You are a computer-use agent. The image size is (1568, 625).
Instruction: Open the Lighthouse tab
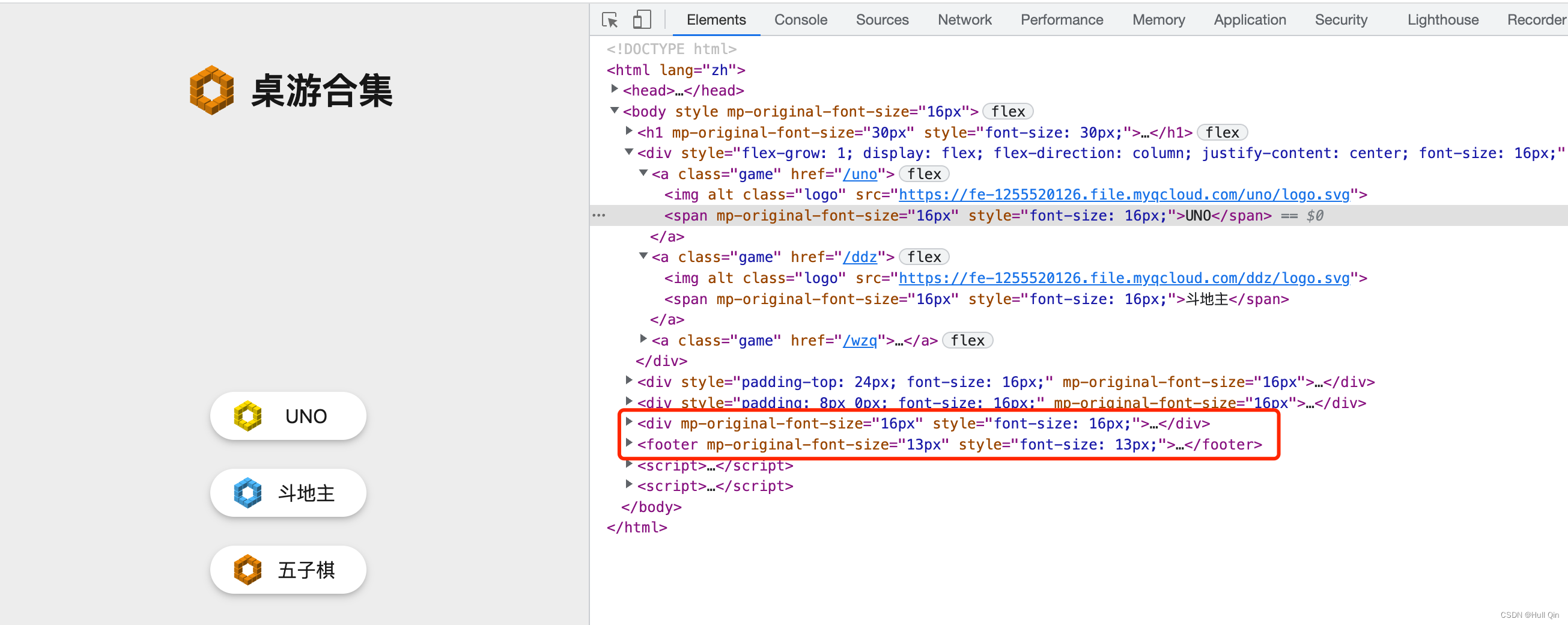pos(1442,20)
